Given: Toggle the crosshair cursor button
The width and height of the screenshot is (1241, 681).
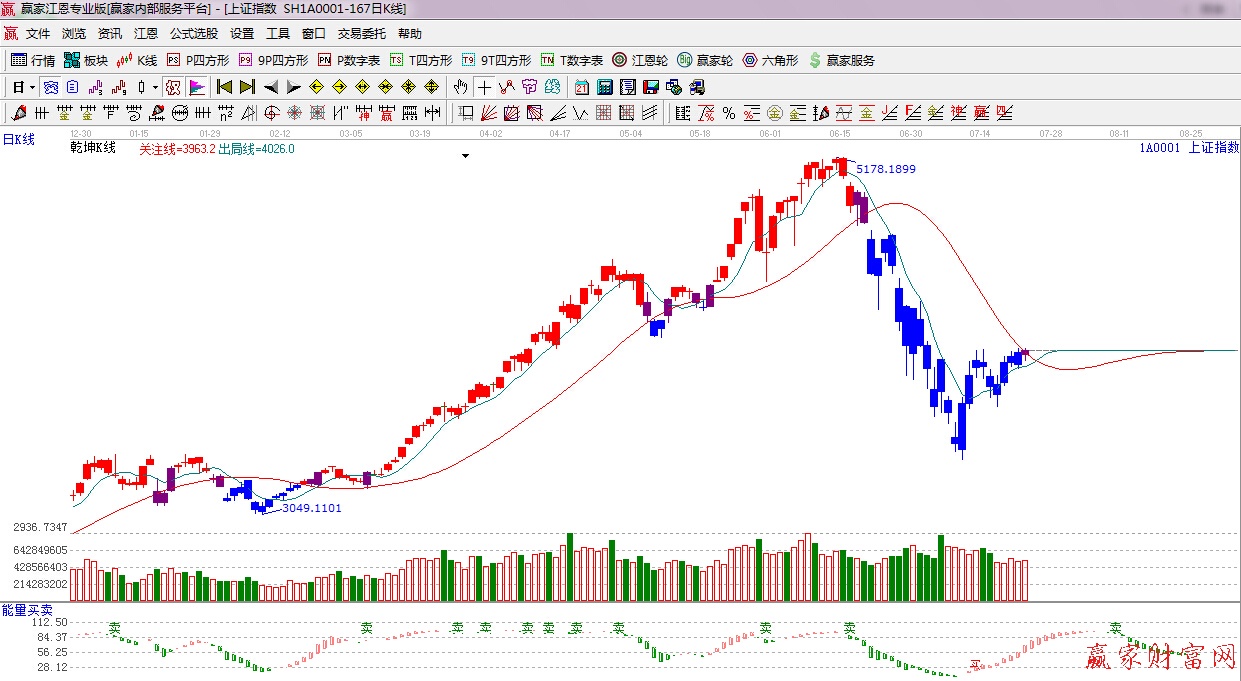Looking at the screenshot, I should pyautogui.click(x=484, y=87).
